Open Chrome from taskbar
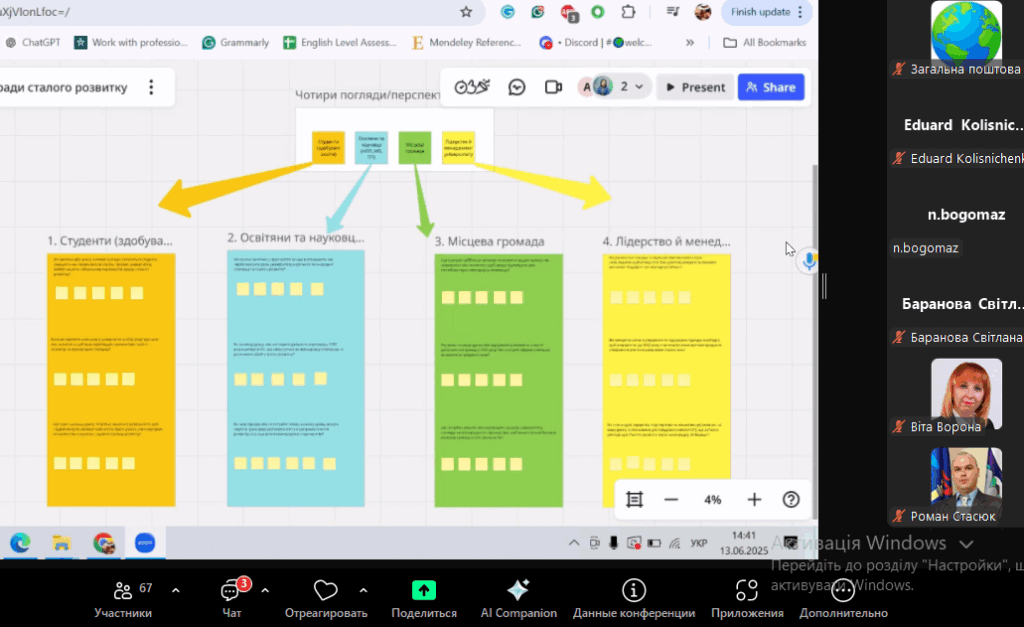 tap(104, 543)
